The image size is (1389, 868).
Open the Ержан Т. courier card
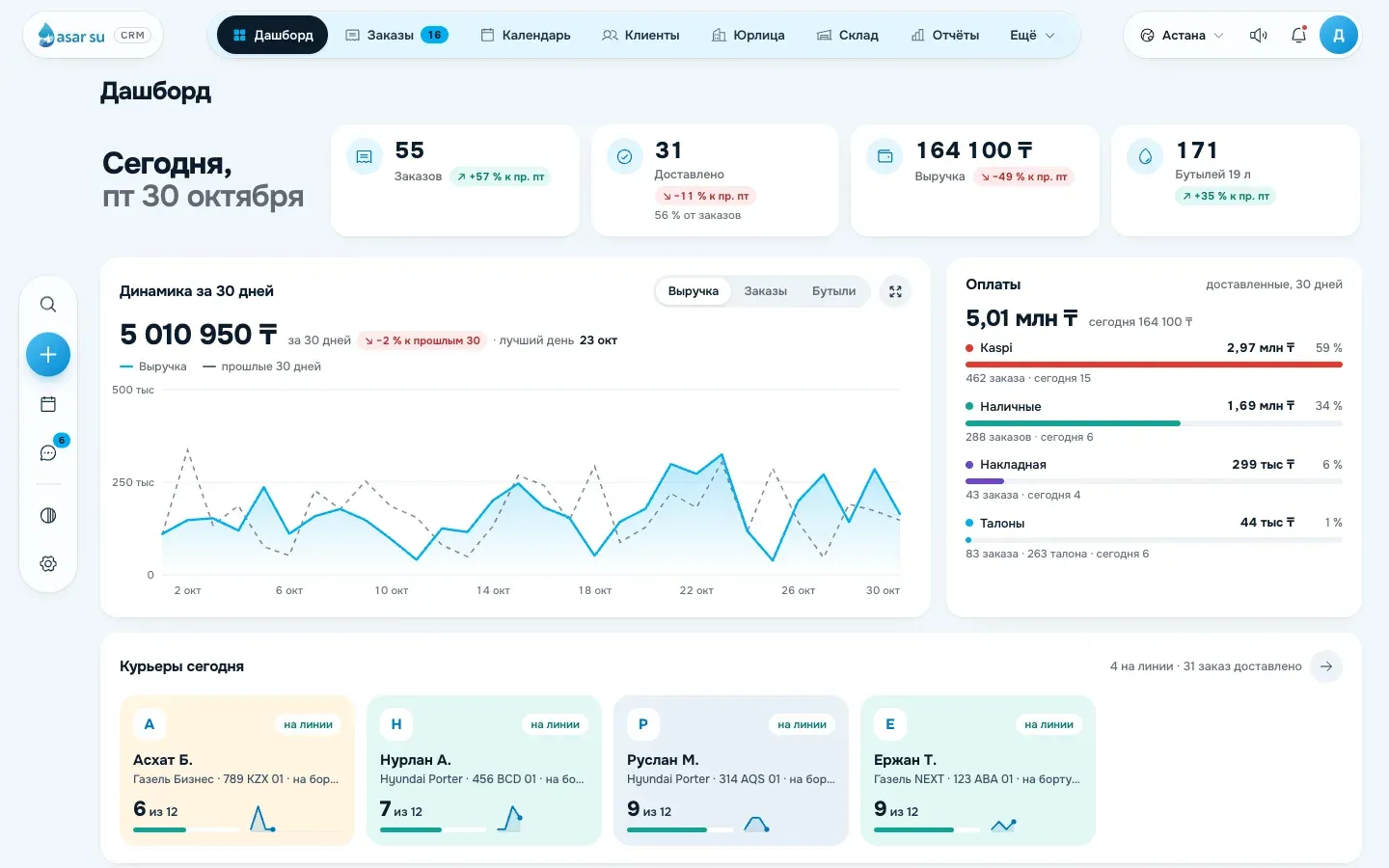pyautogui.click(x=978, y=771)
